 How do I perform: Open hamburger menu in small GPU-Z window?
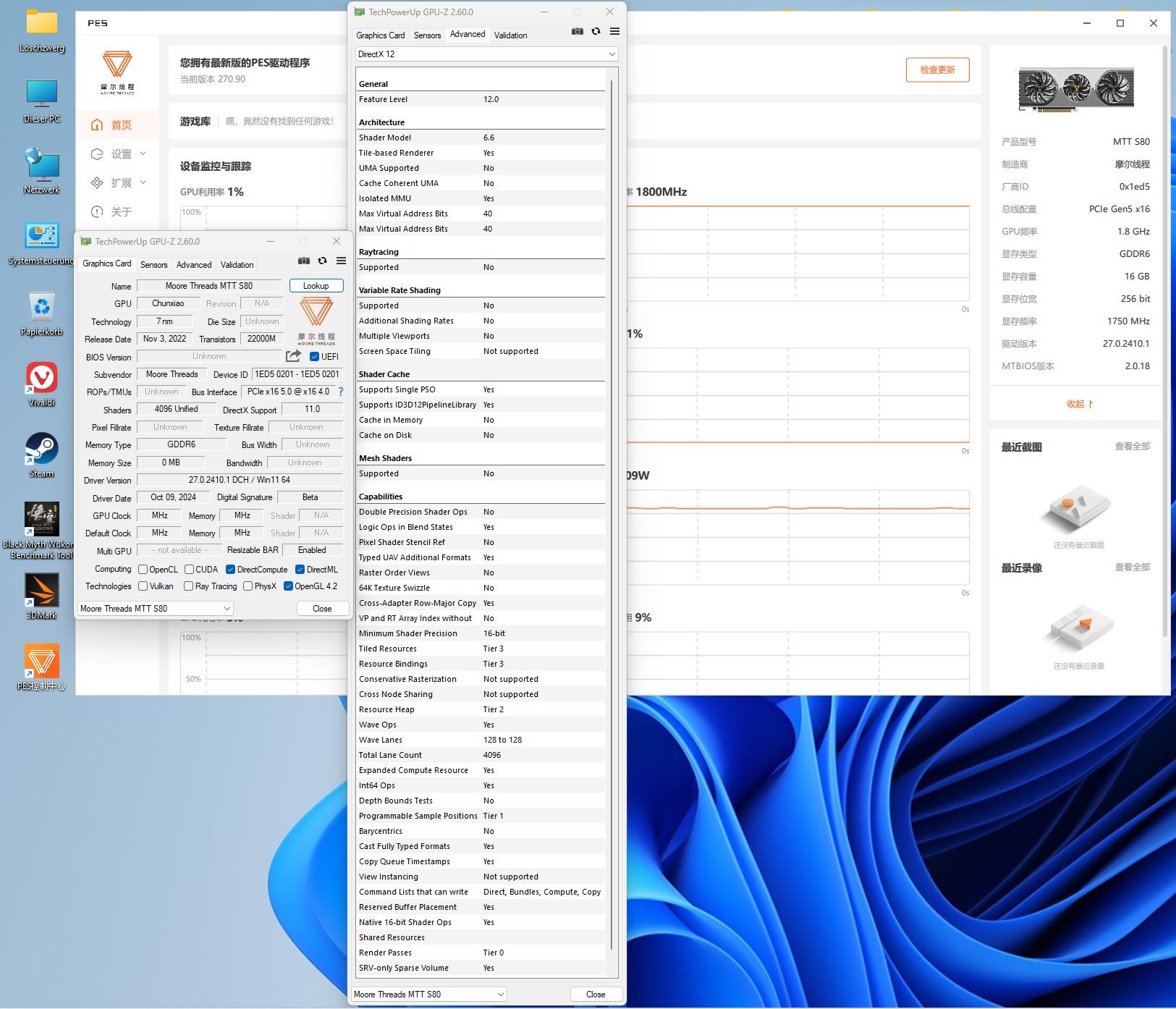(342, 261)
